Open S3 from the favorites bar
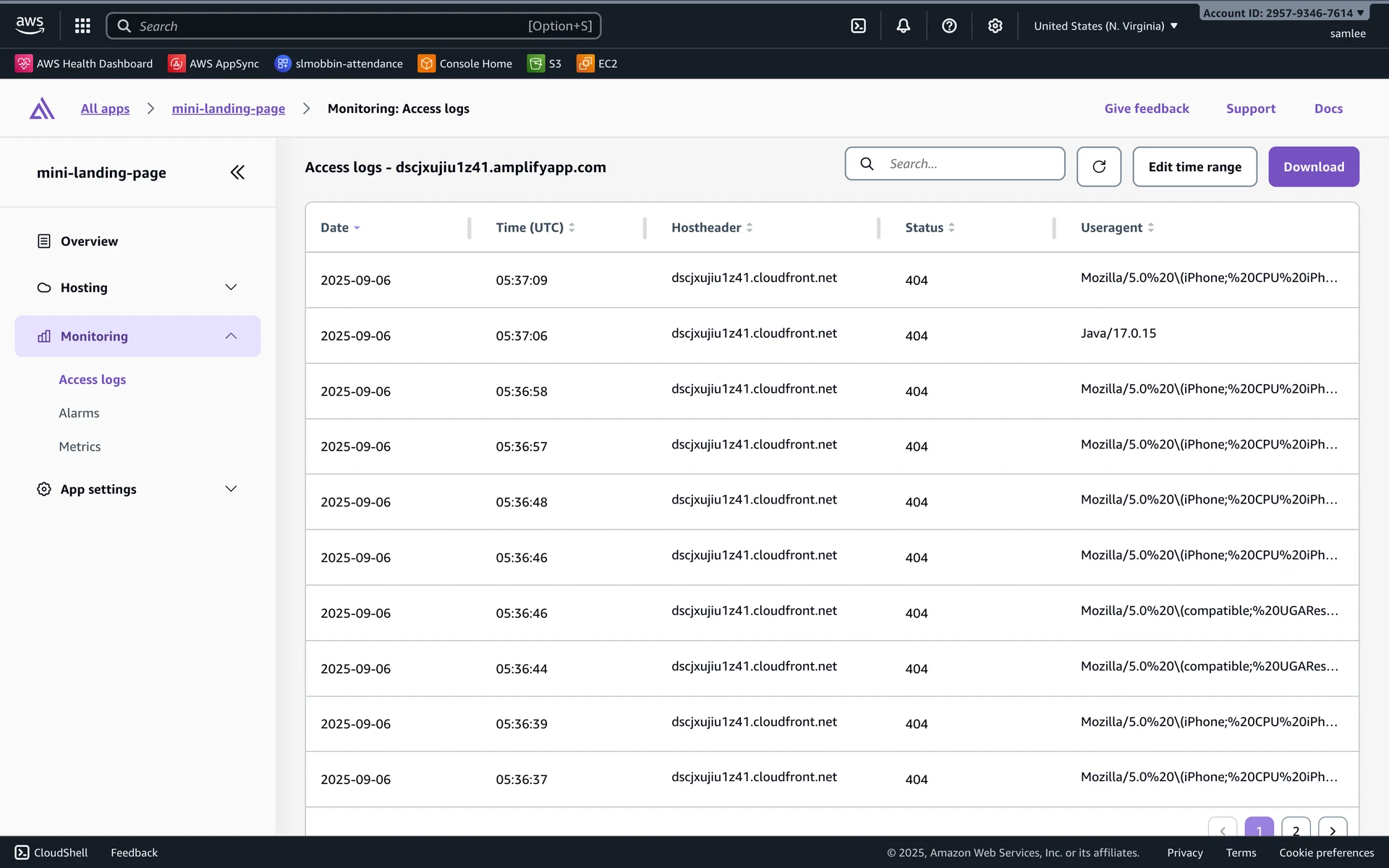 pyautogui.click(x=545, y=64)
